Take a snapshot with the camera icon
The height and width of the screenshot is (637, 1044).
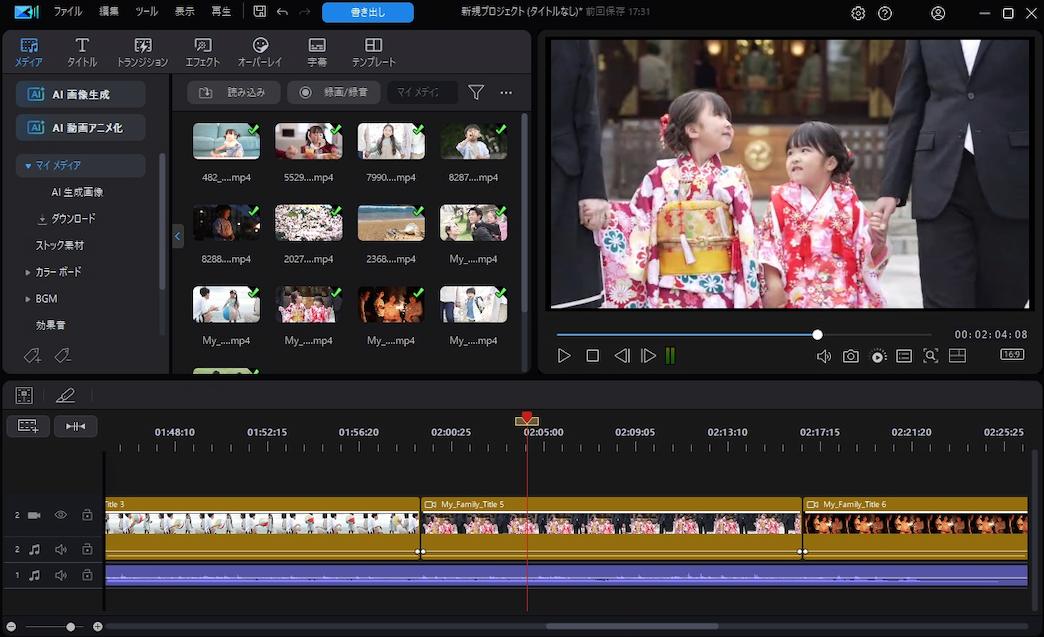click(x=851, y=355)
